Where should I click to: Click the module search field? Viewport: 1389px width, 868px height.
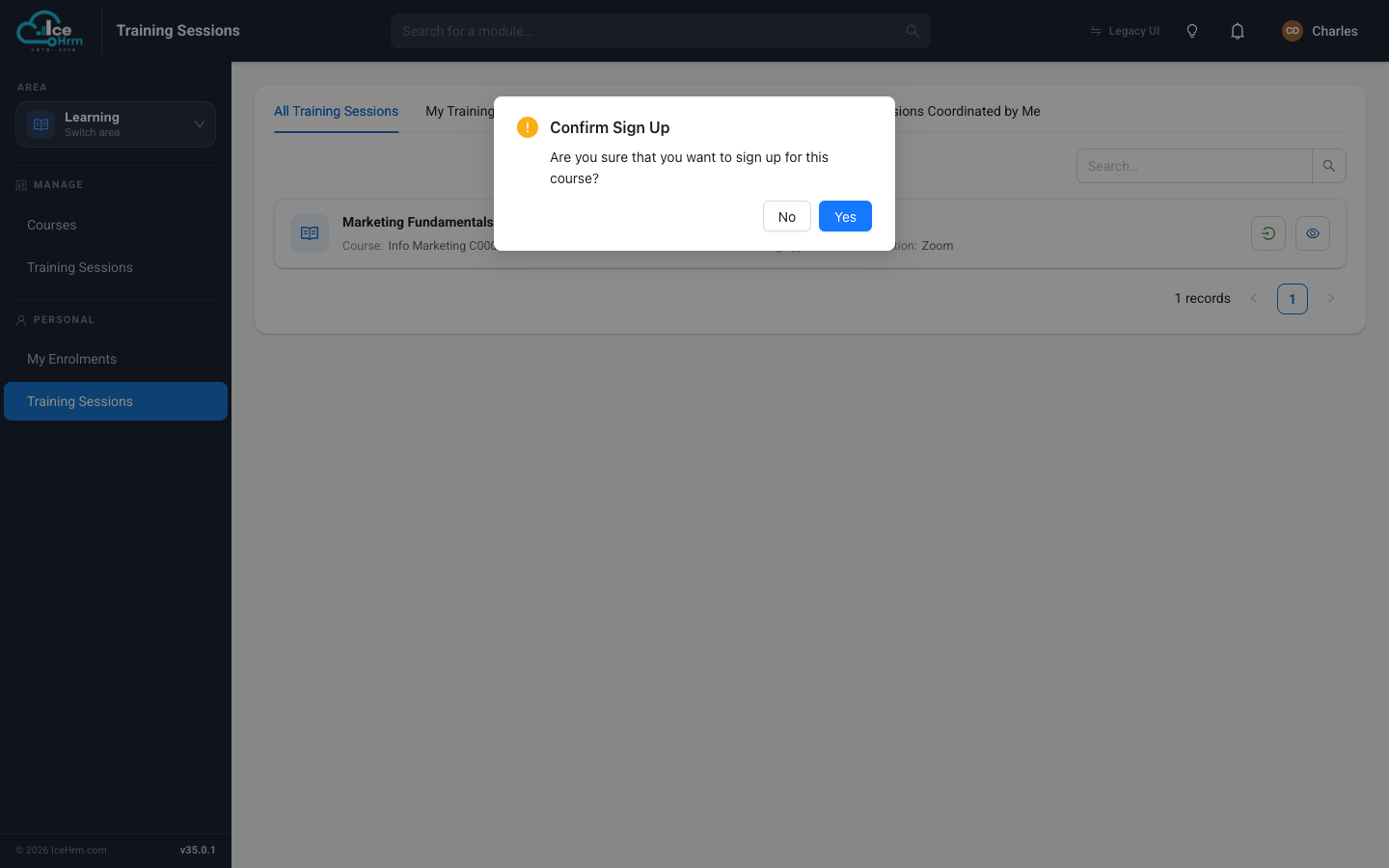661,31
